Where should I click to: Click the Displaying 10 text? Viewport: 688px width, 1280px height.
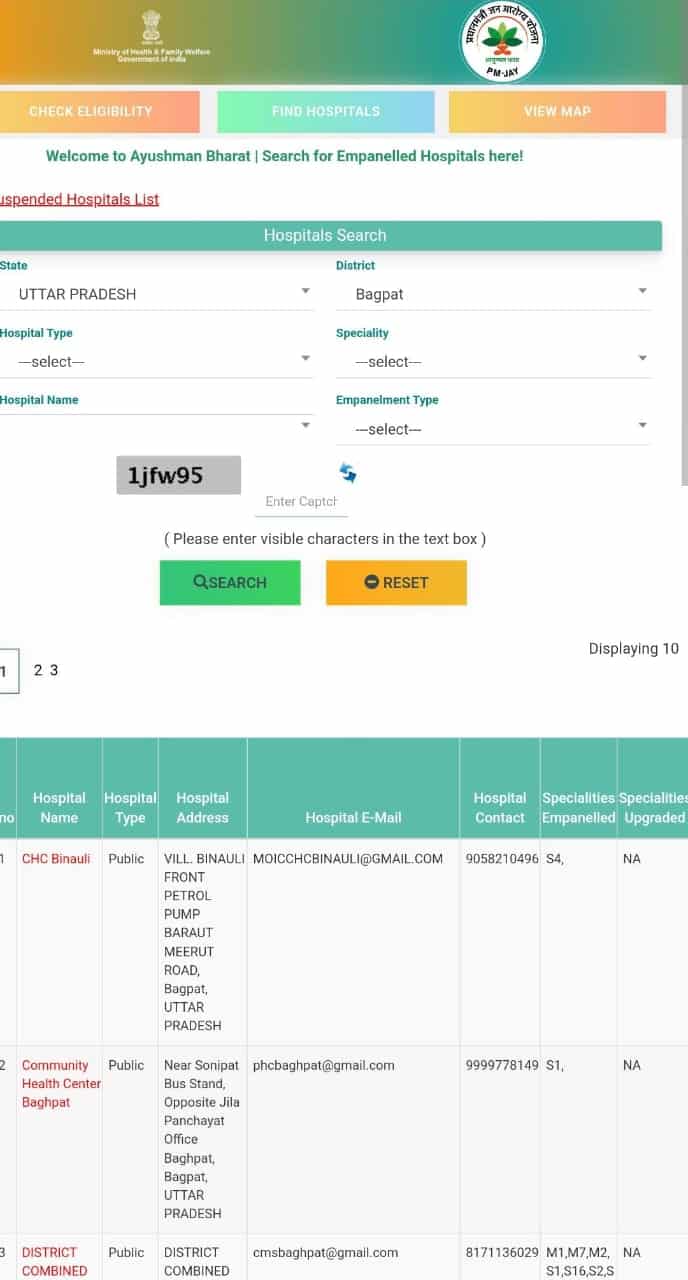pyautogui.click(x=634, y=649)
